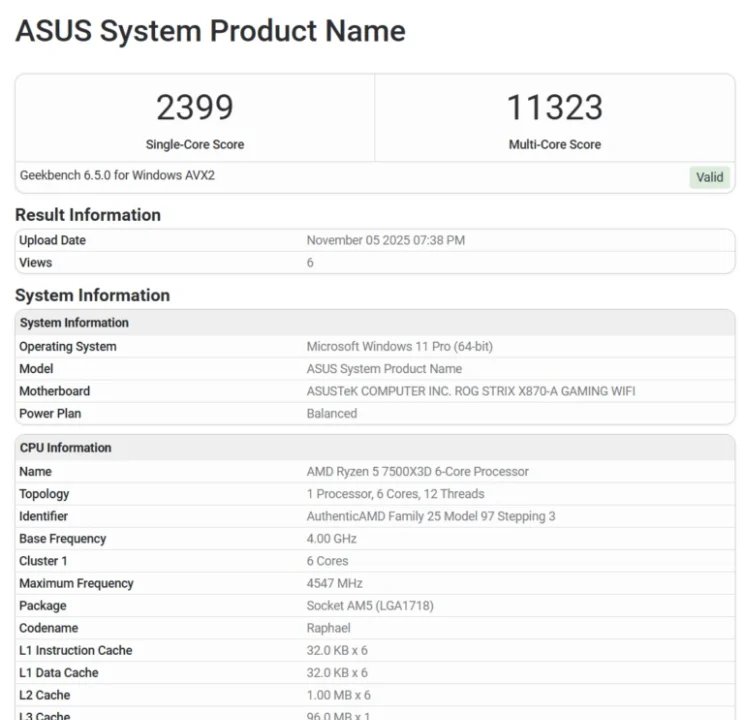Click the CPU Name label

[35, 471]
